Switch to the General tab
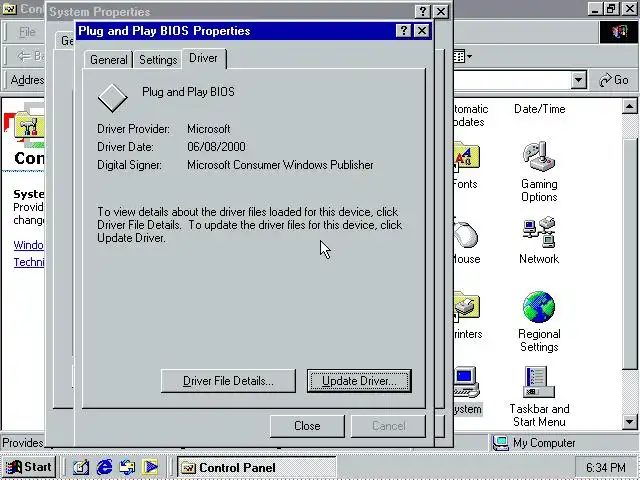This screenshot has height=480, width=640. click(x=109, y=60)
